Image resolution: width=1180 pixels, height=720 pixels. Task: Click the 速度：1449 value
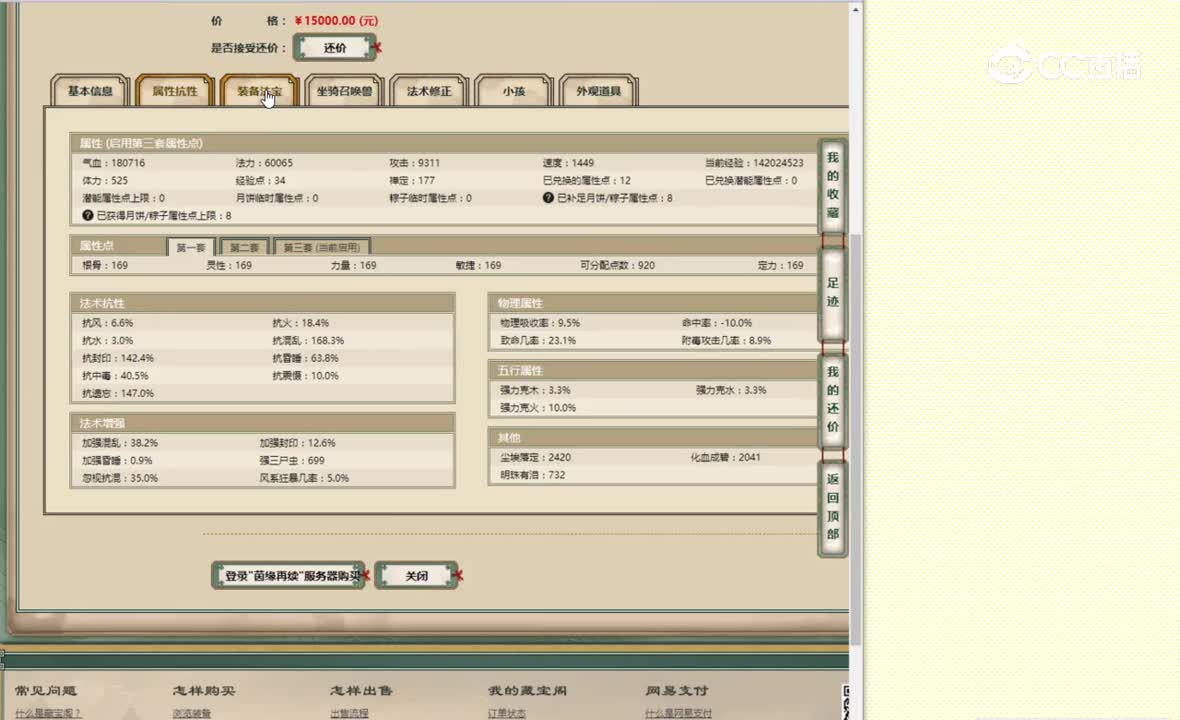(x=568, y=163)
